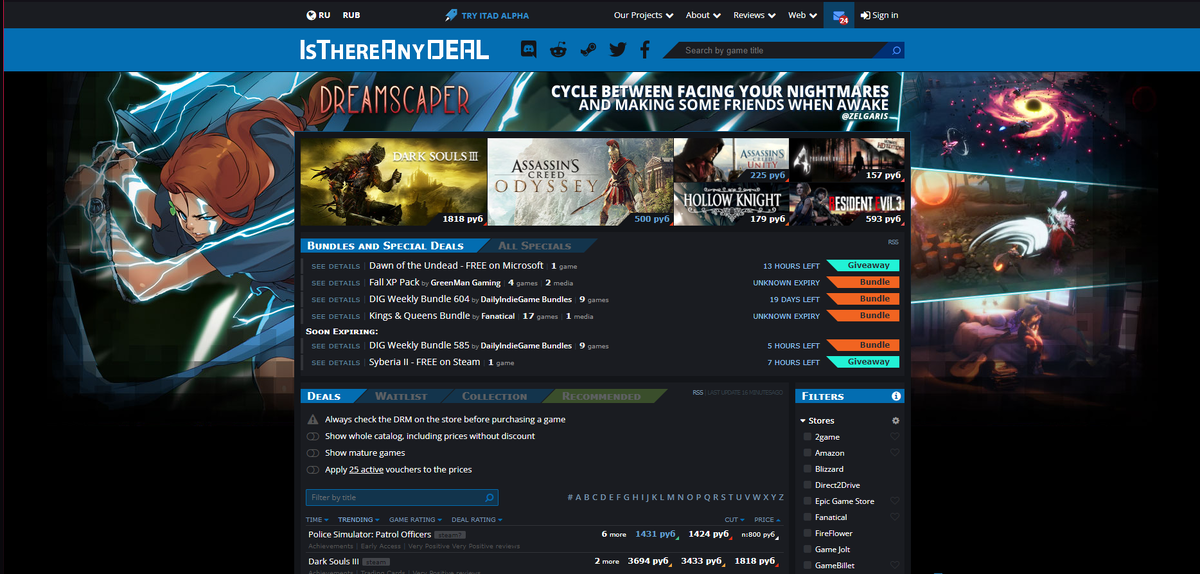Screen dimensions: 1200x574
Task: Click the heart icon next to GameBillet
Action: [x=895, y=565]
